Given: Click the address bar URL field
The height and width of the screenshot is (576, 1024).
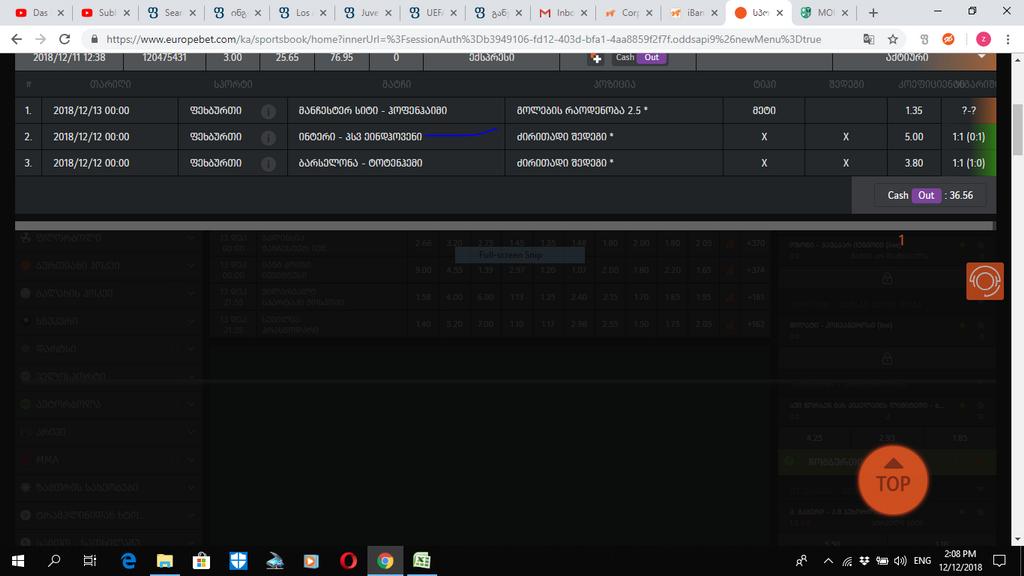Looking at the screenshot, I should click(464, 39).
